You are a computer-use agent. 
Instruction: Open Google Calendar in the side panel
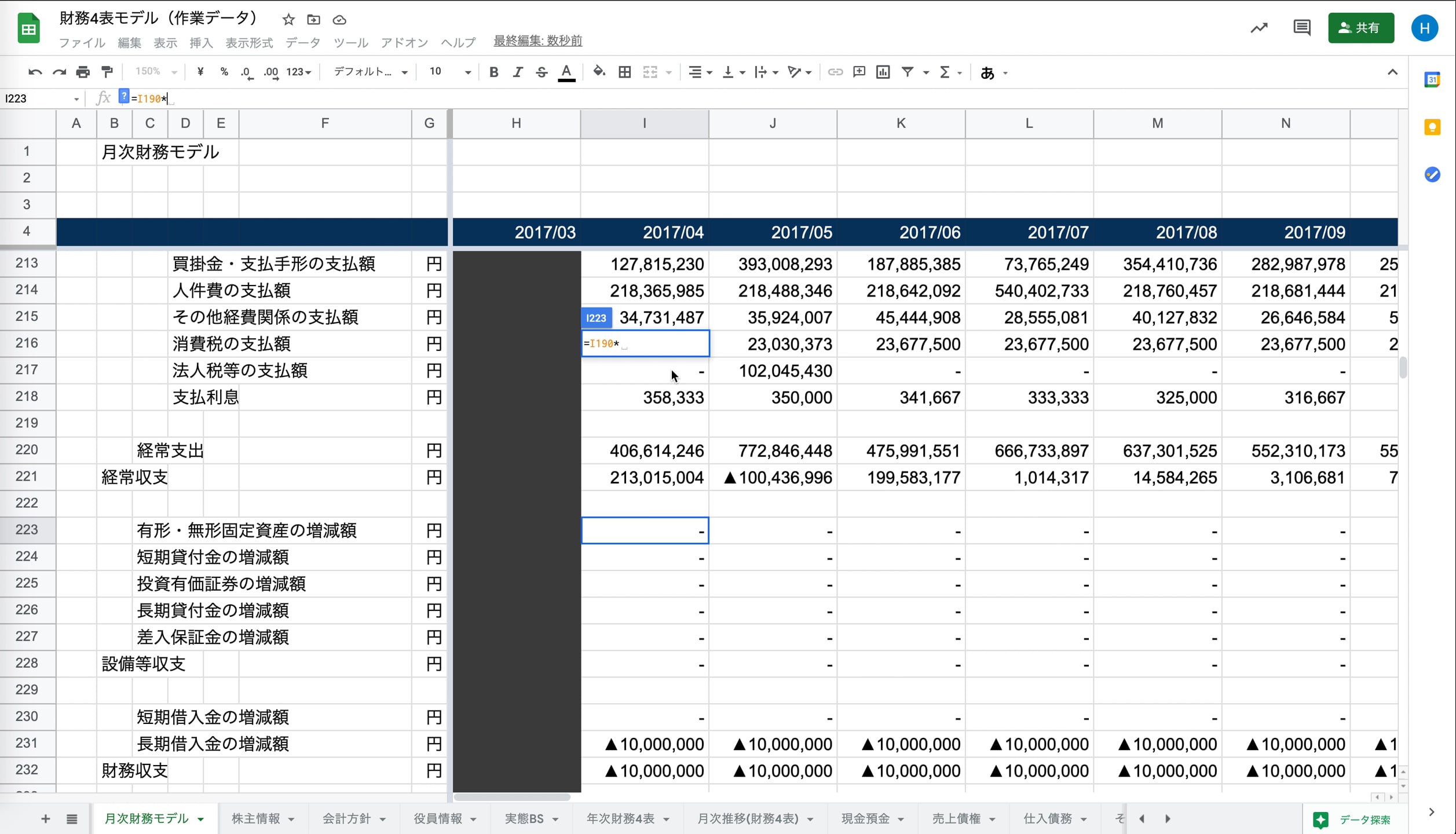1433,80
